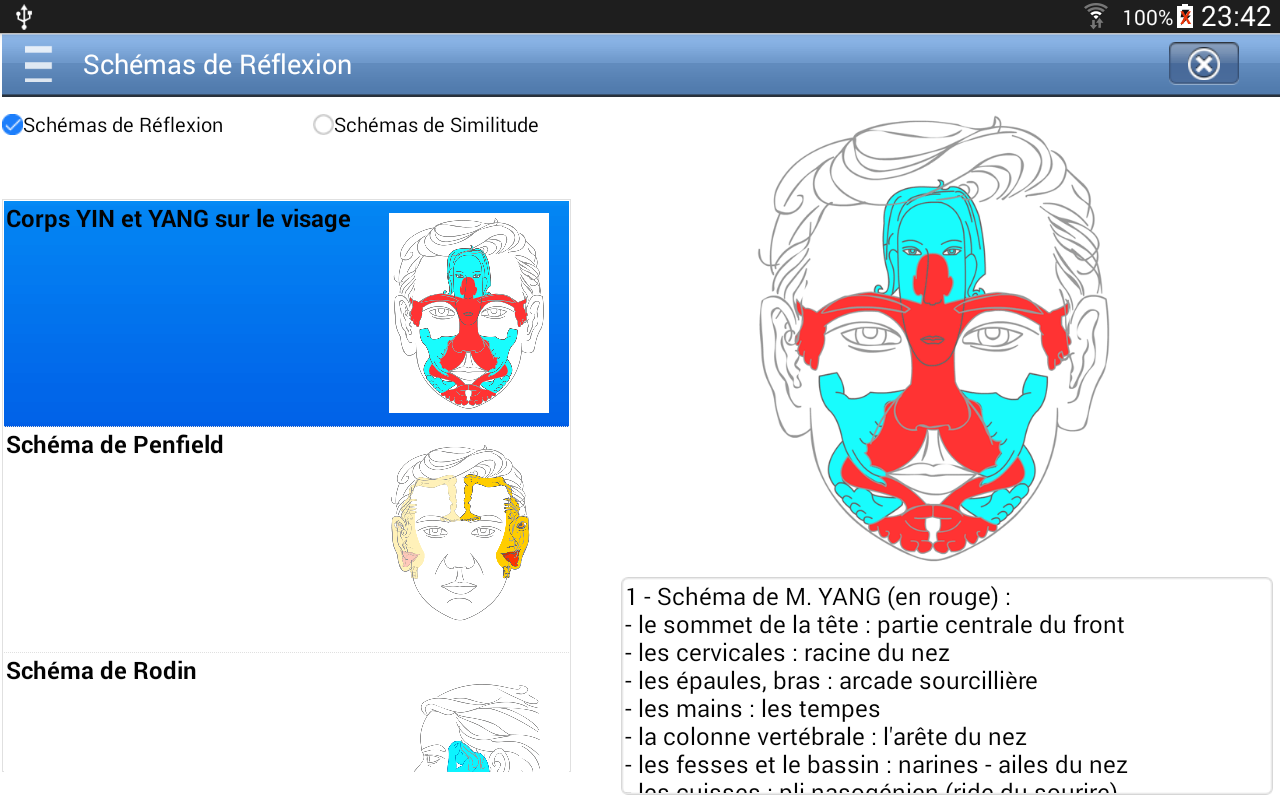Tap the line 'les mains : les tempes'

[x=753, y=709]
